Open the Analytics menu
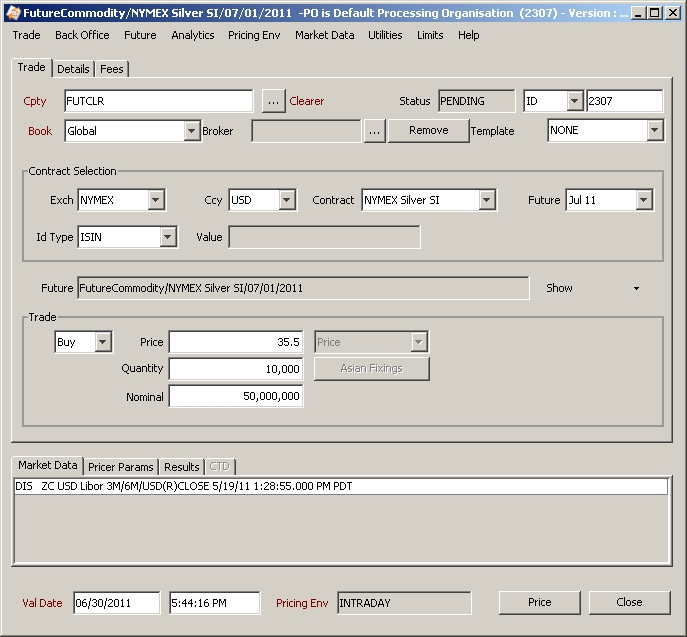 click(193, 35)
